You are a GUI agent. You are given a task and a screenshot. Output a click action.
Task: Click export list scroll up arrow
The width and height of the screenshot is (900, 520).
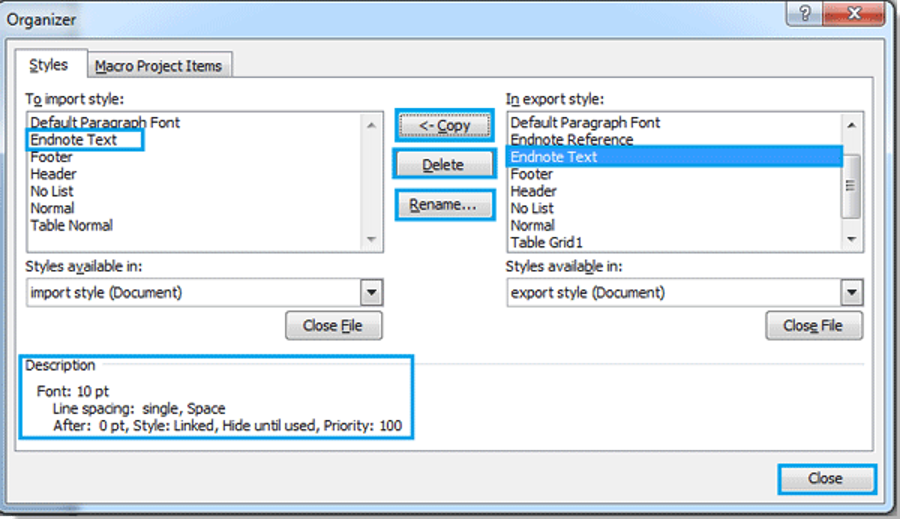click(852, 125)
